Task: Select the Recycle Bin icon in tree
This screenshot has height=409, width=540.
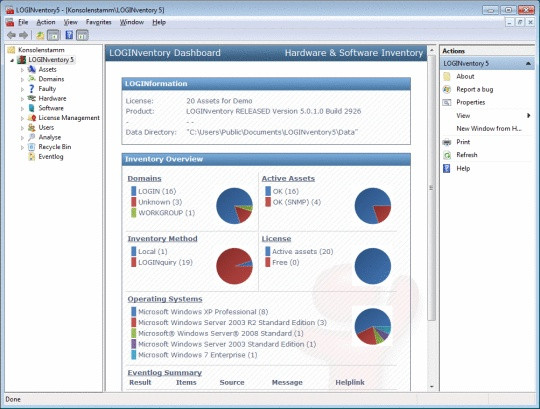Action: point(32,147)
